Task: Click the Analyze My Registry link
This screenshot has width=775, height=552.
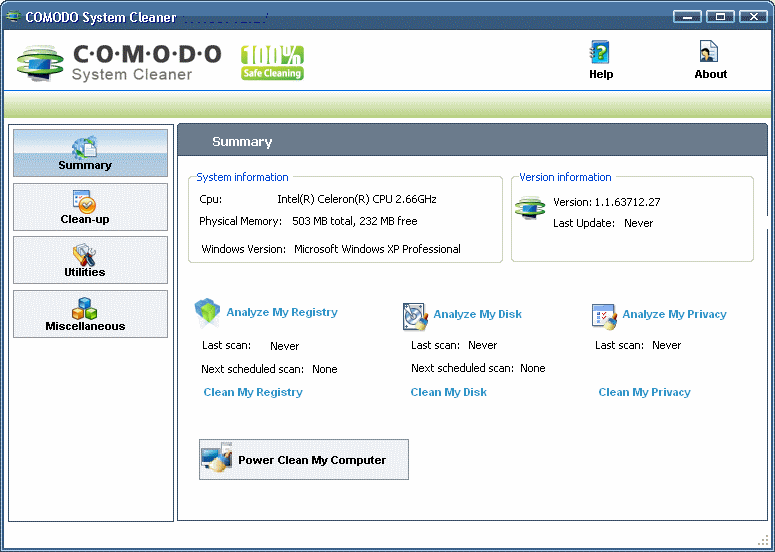Action: coord(282,312)
